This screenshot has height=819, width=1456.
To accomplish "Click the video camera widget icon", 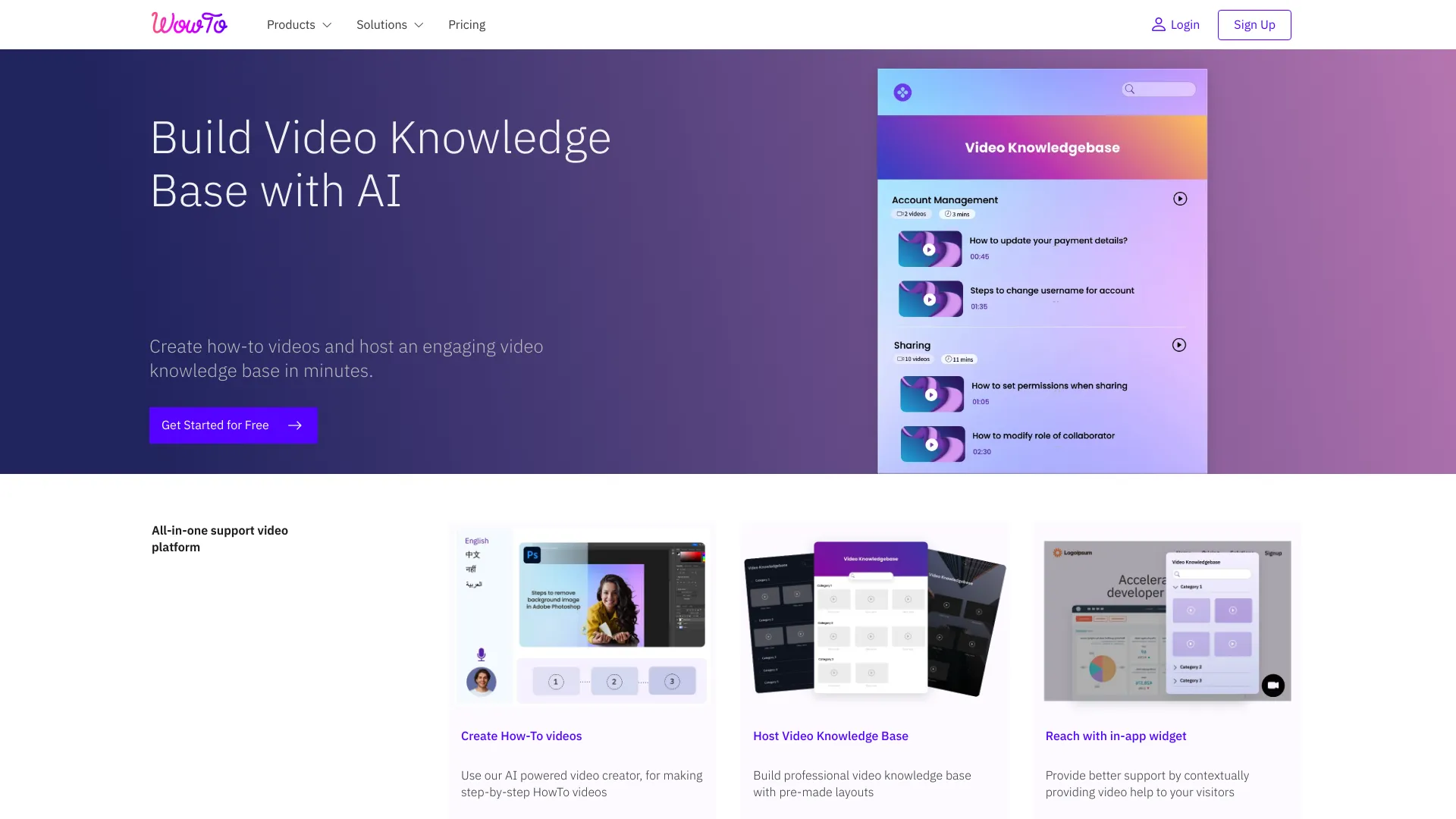I will (1273, 686).
